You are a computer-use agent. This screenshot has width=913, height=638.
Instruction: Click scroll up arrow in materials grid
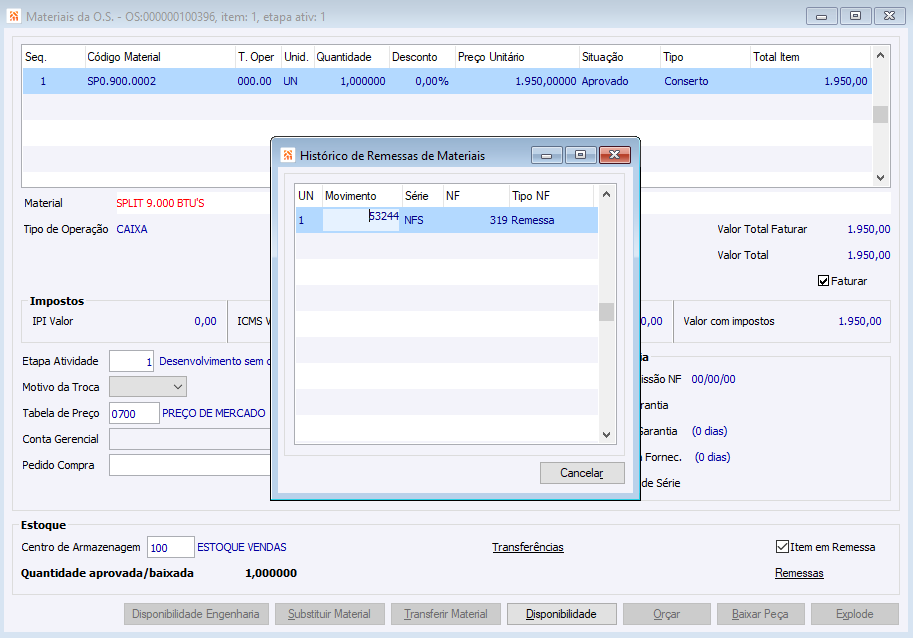[880, 55]
